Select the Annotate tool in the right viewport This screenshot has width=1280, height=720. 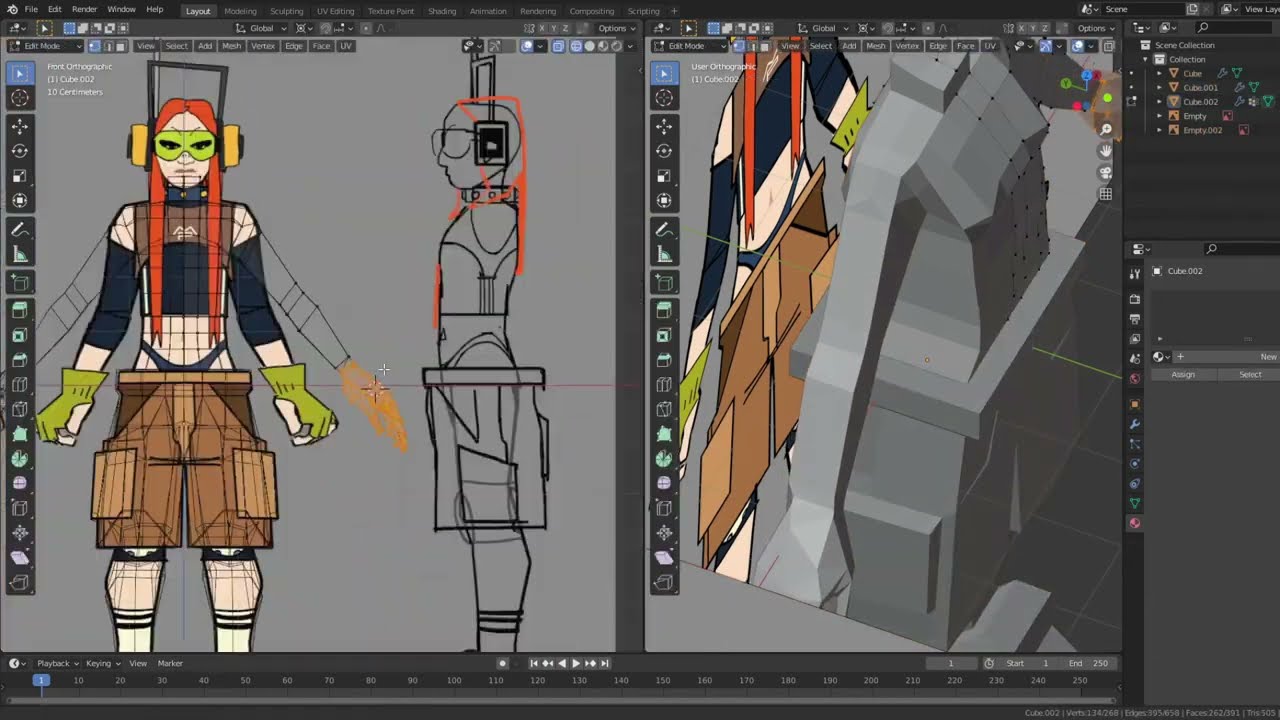tap(664, 230)
